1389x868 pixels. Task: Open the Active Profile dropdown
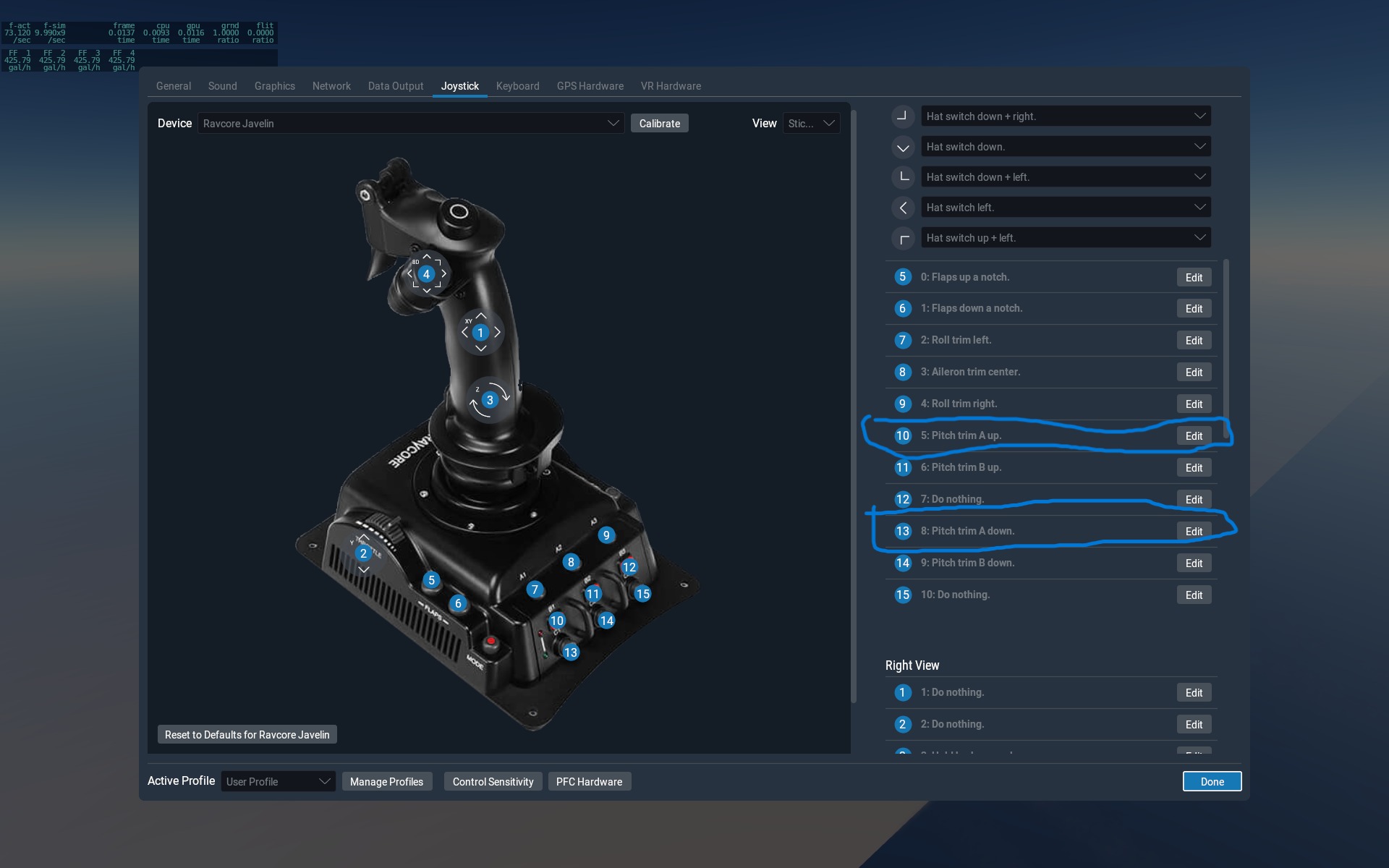point(278,781)
